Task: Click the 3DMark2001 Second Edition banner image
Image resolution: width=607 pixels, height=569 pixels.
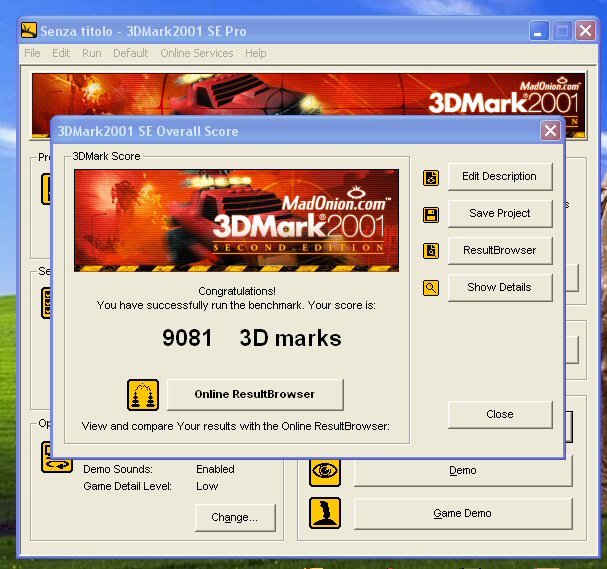Action: (x=236, y=220)
